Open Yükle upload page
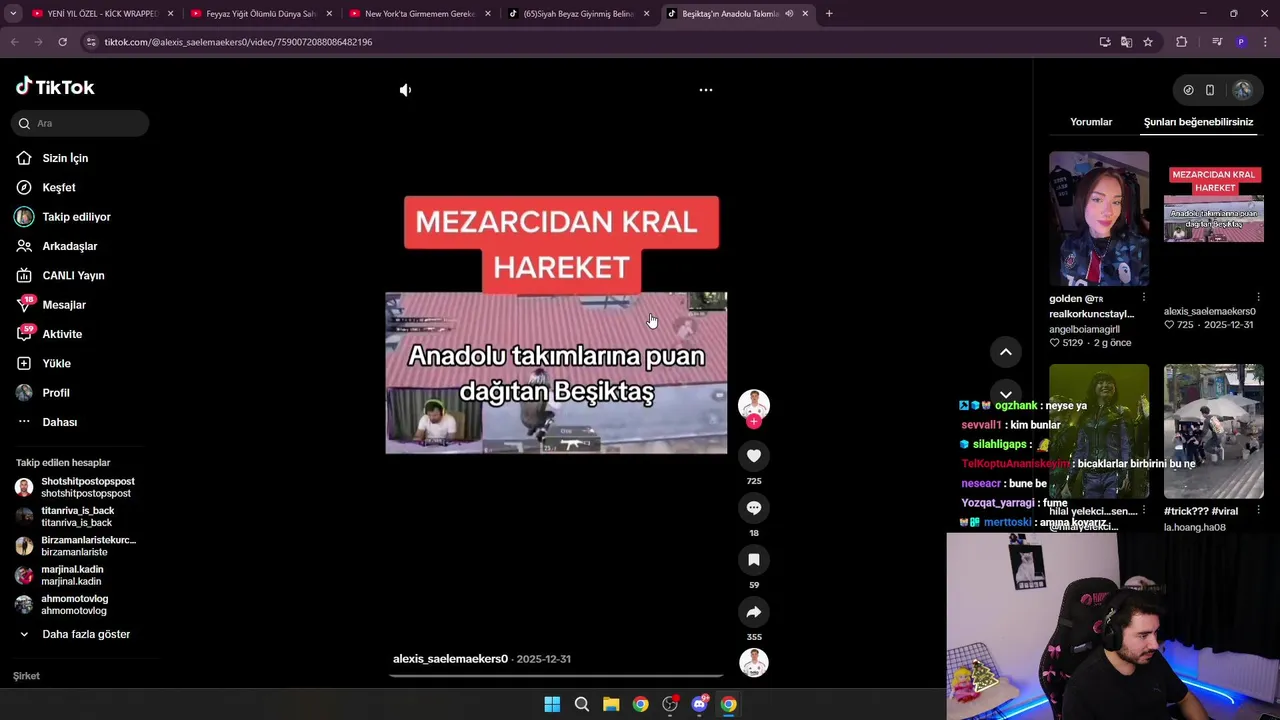The height and width of the screenshot is (720, 1280). tap(56, 363)
